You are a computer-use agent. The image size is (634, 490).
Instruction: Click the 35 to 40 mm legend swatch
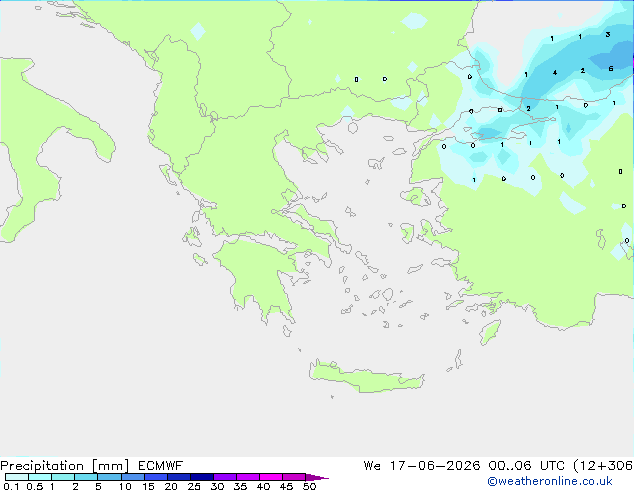click(248, 477)
